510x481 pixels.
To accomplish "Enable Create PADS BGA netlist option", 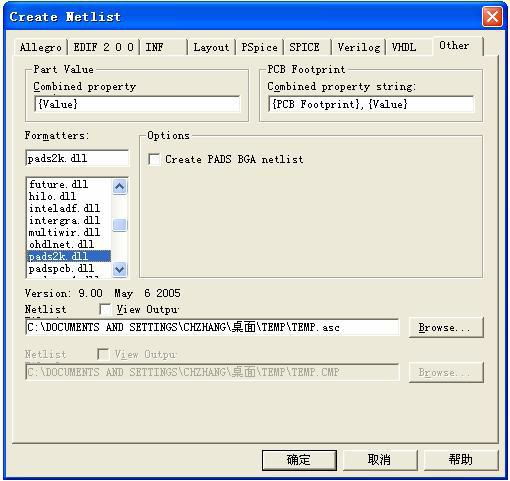I will click(154, 159).
